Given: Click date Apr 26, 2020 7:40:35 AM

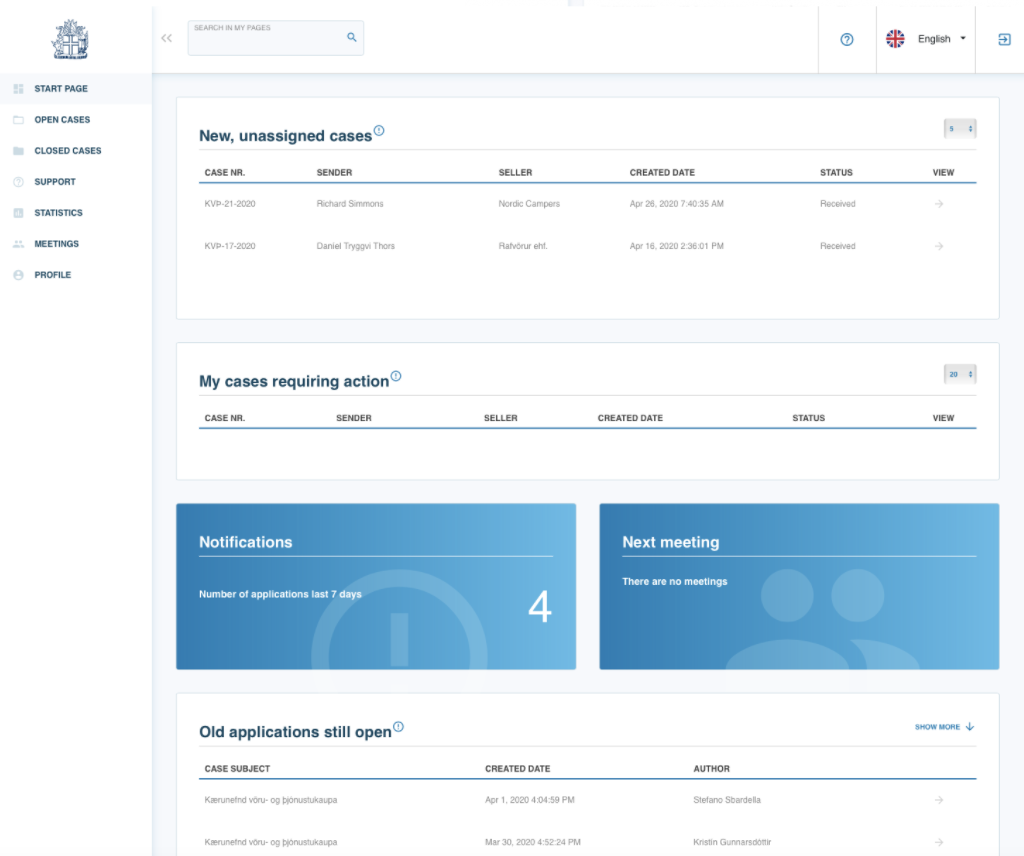Looking at the screenshot, I should point(677,204).
